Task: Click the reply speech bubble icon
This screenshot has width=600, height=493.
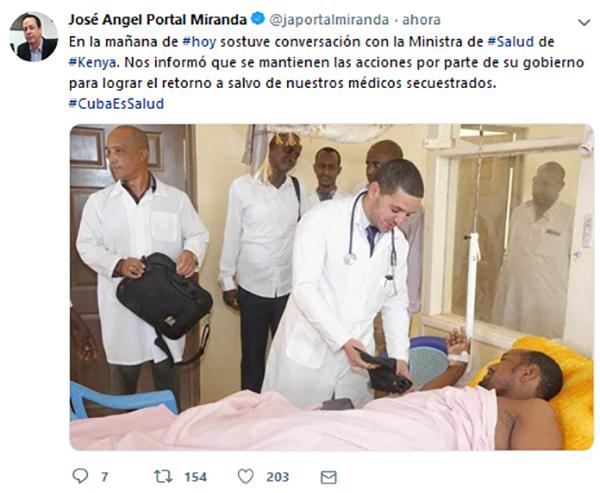Action: [80, 477]
